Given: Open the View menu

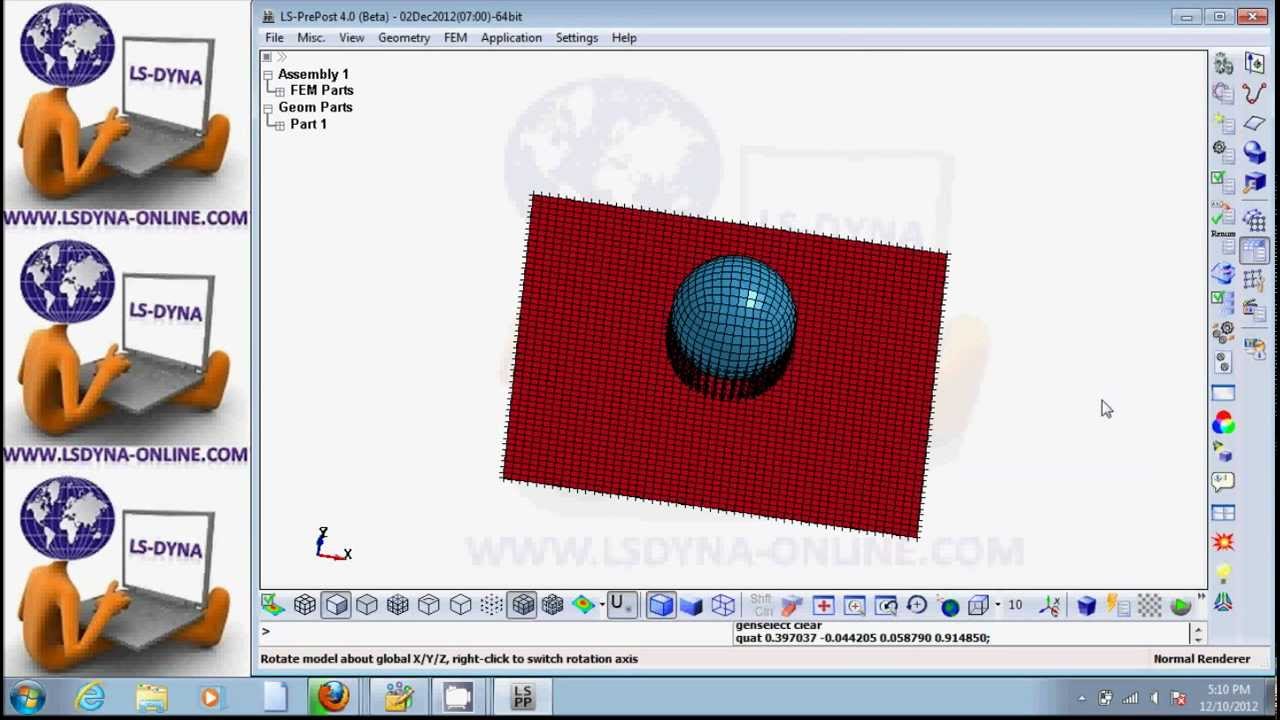Looking at the screenshot, I should (351, 38).
